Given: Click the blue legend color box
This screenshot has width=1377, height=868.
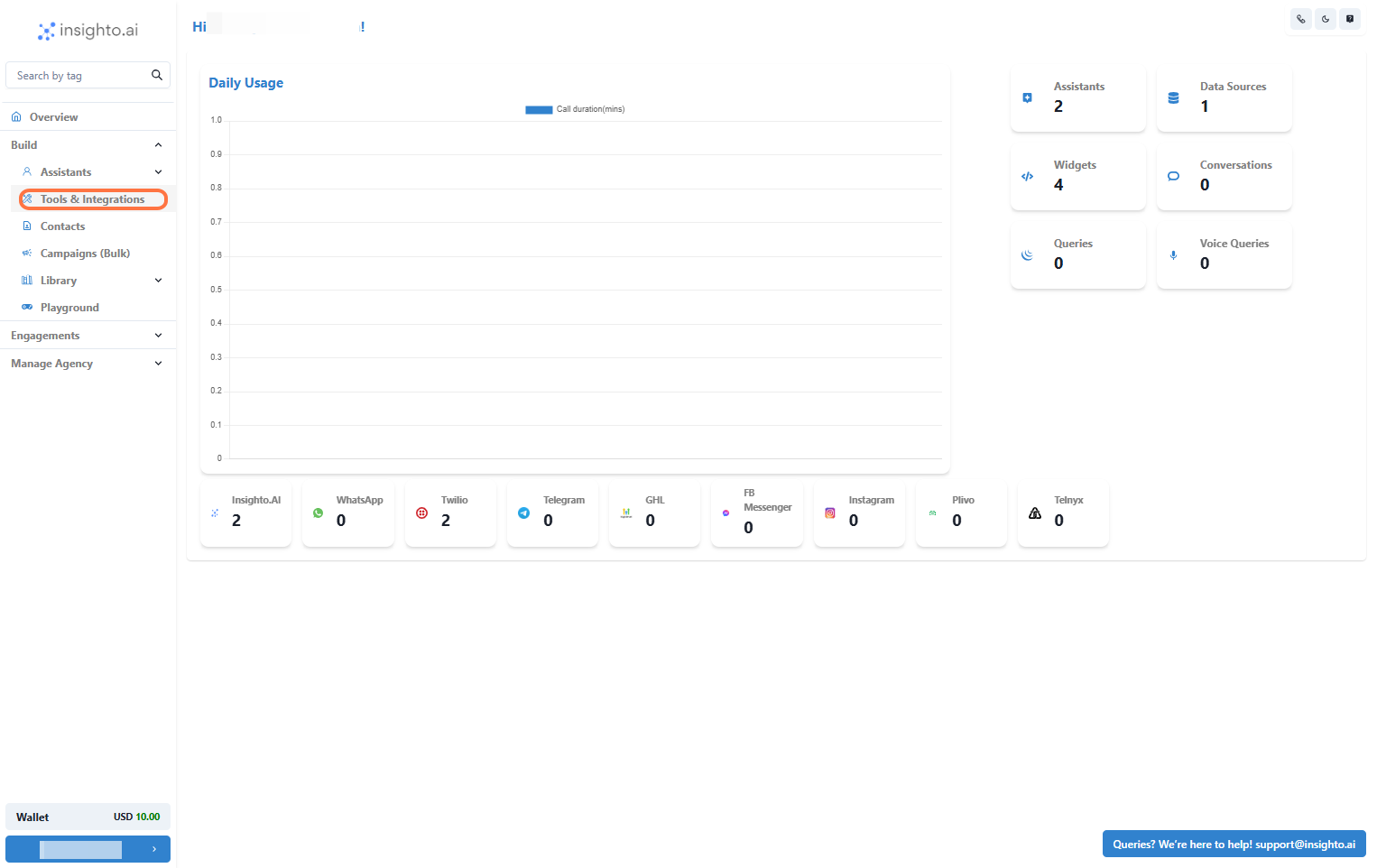Looking at the screenshot, I should coord(539,110).
